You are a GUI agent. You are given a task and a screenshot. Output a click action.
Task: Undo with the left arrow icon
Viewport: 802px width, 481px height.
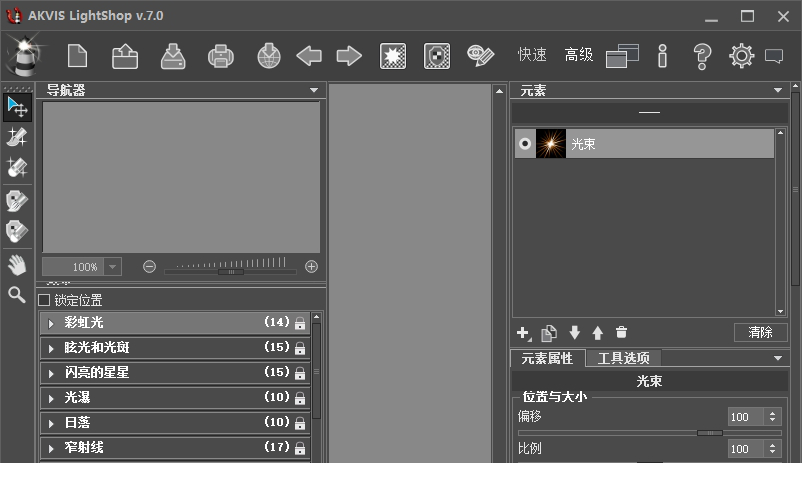[309, 56]
